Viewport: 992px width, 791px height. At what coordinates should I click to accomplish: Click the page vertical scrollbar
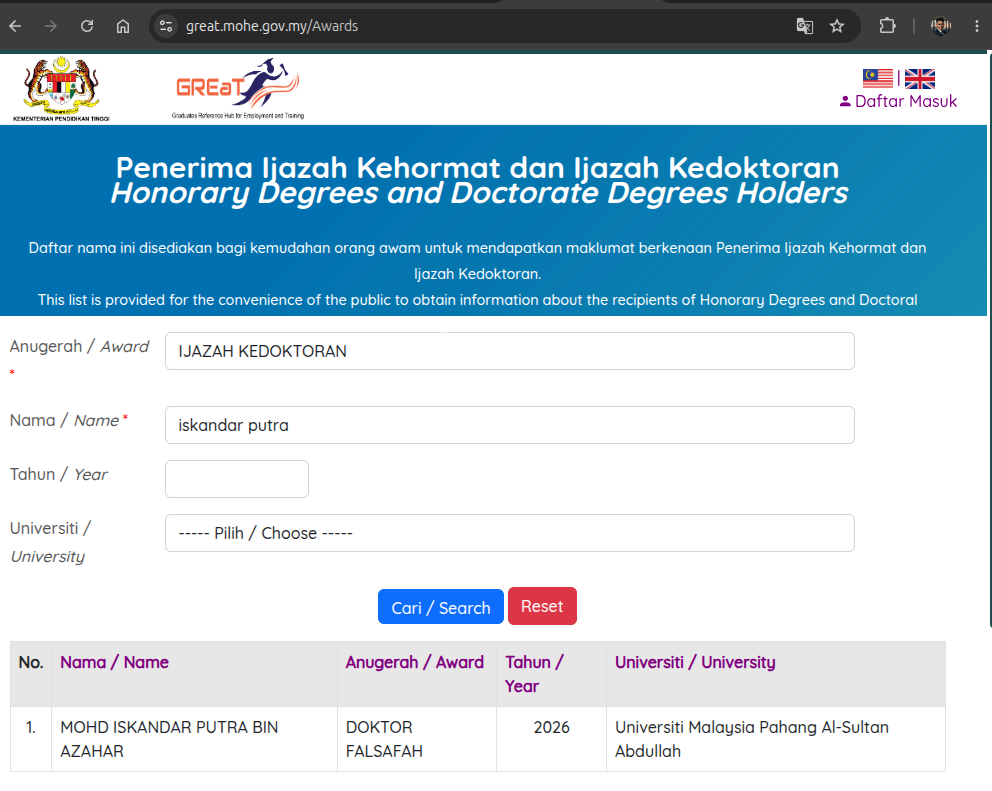989,342
